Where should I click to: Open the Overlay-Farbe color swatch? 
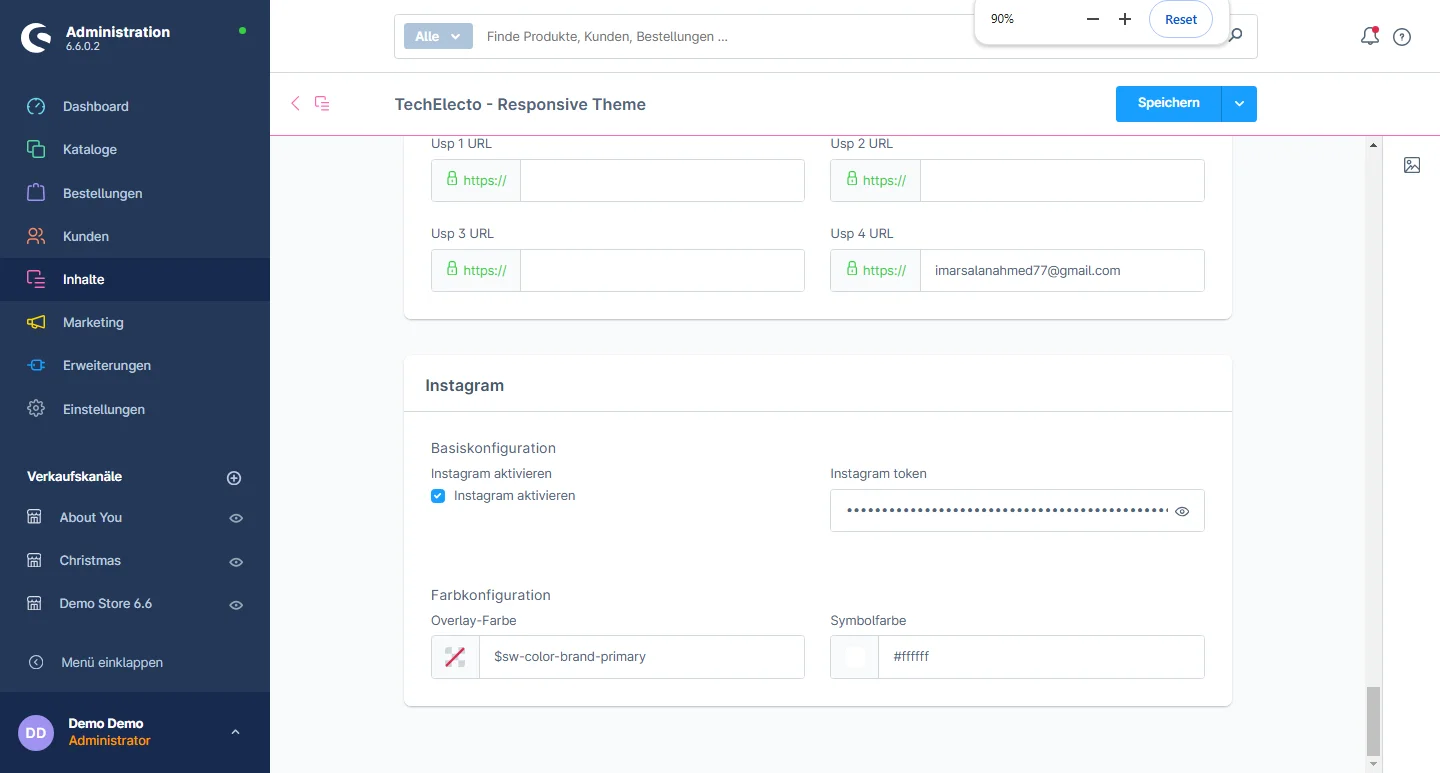(455, 657)
